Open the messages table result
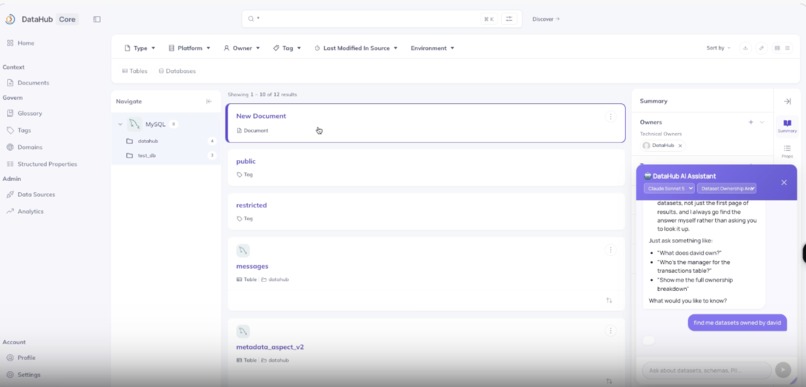806x387 pixels. pyautogui.click(x=252, y=266)
